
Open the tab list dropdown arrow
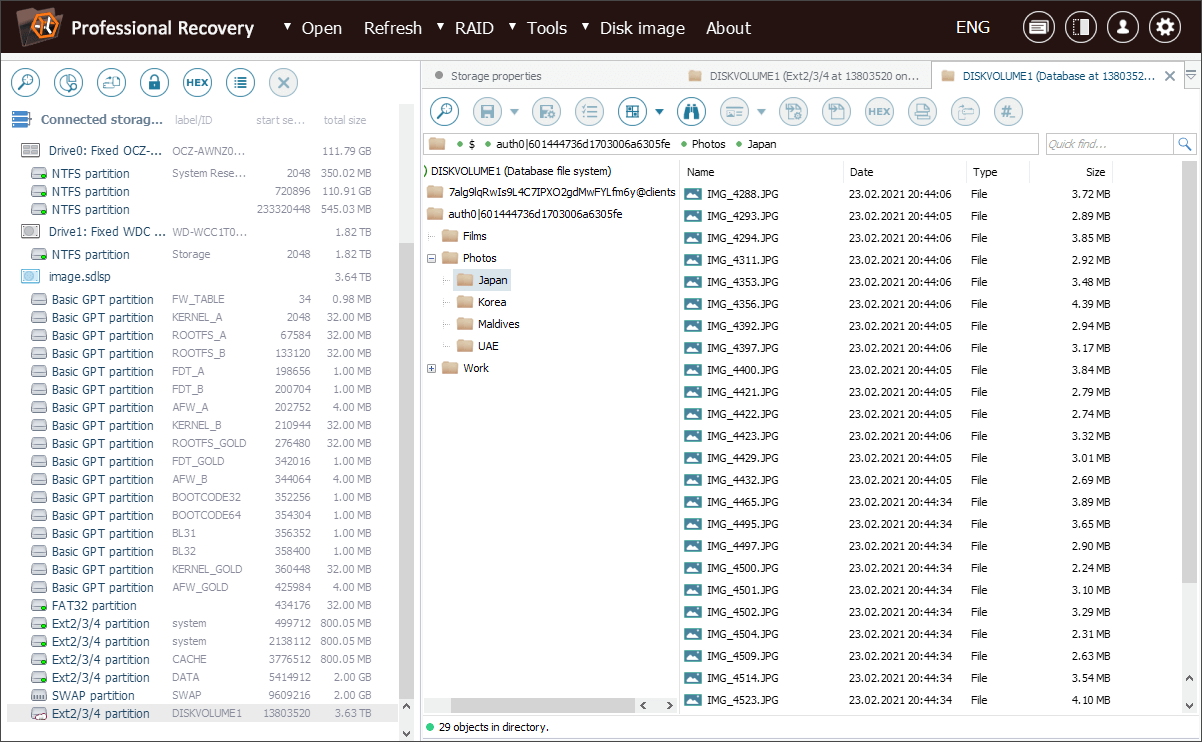pyautogui.click(x=1190, y=75)
